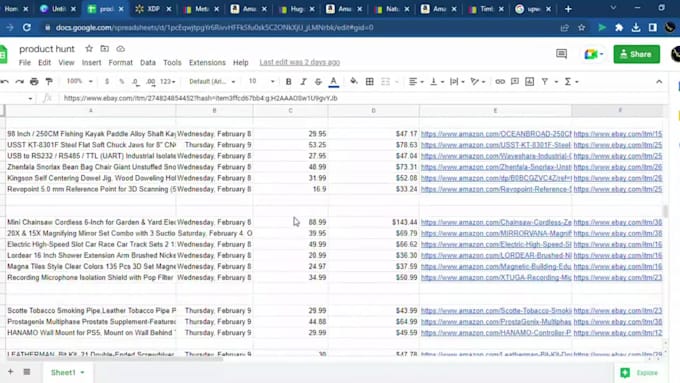Bookmark this page in browser
The image size is (680, 383).
582,28
